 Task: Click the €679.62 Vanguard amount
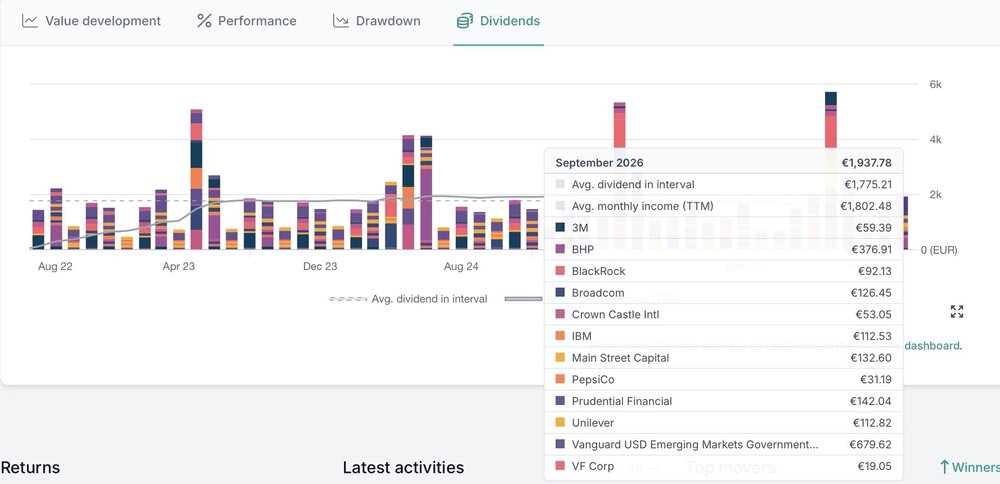pos(871,444)
